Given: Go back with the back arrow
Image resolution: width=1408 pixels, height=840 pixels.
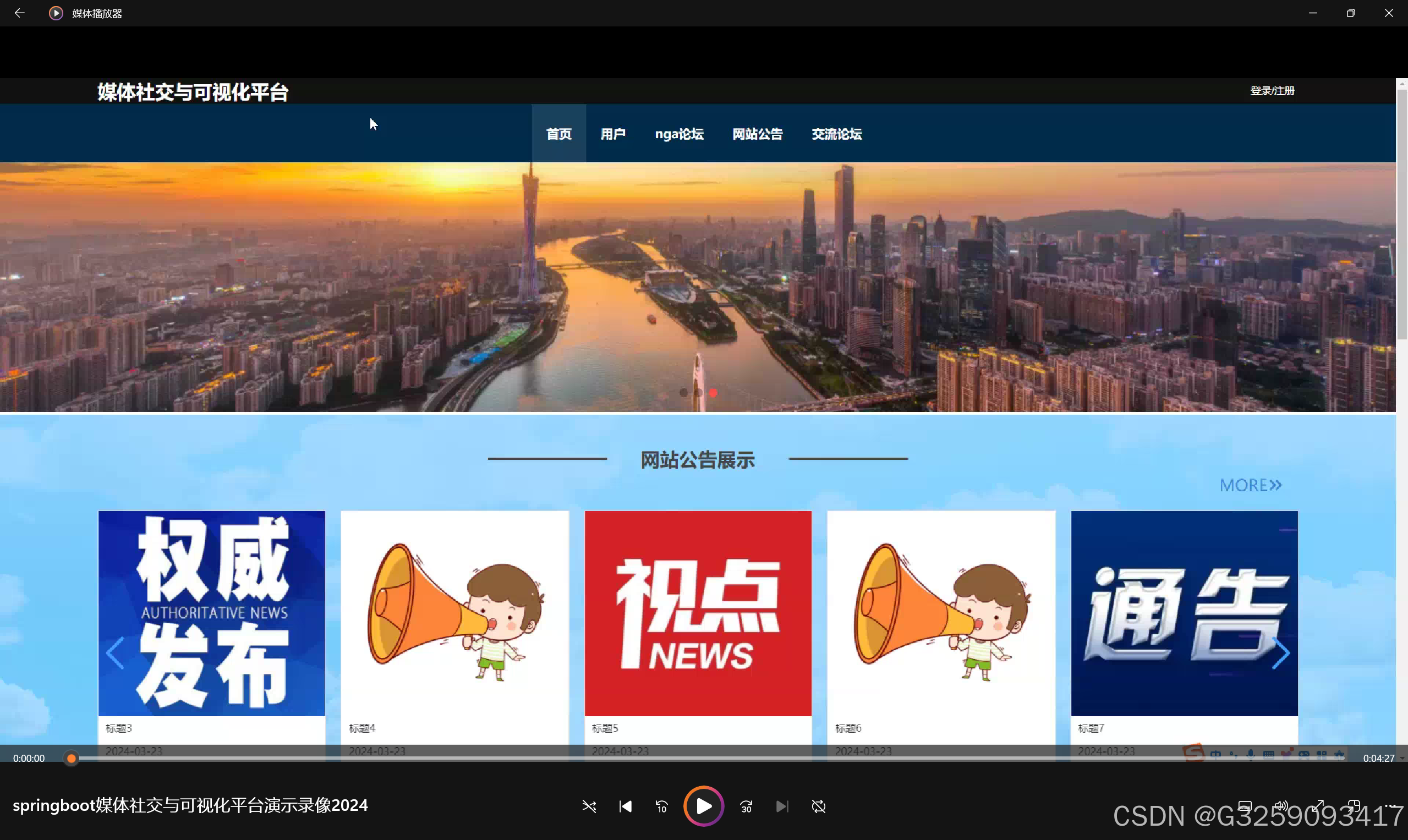Looking at the screenshot, I should (19, 13).
